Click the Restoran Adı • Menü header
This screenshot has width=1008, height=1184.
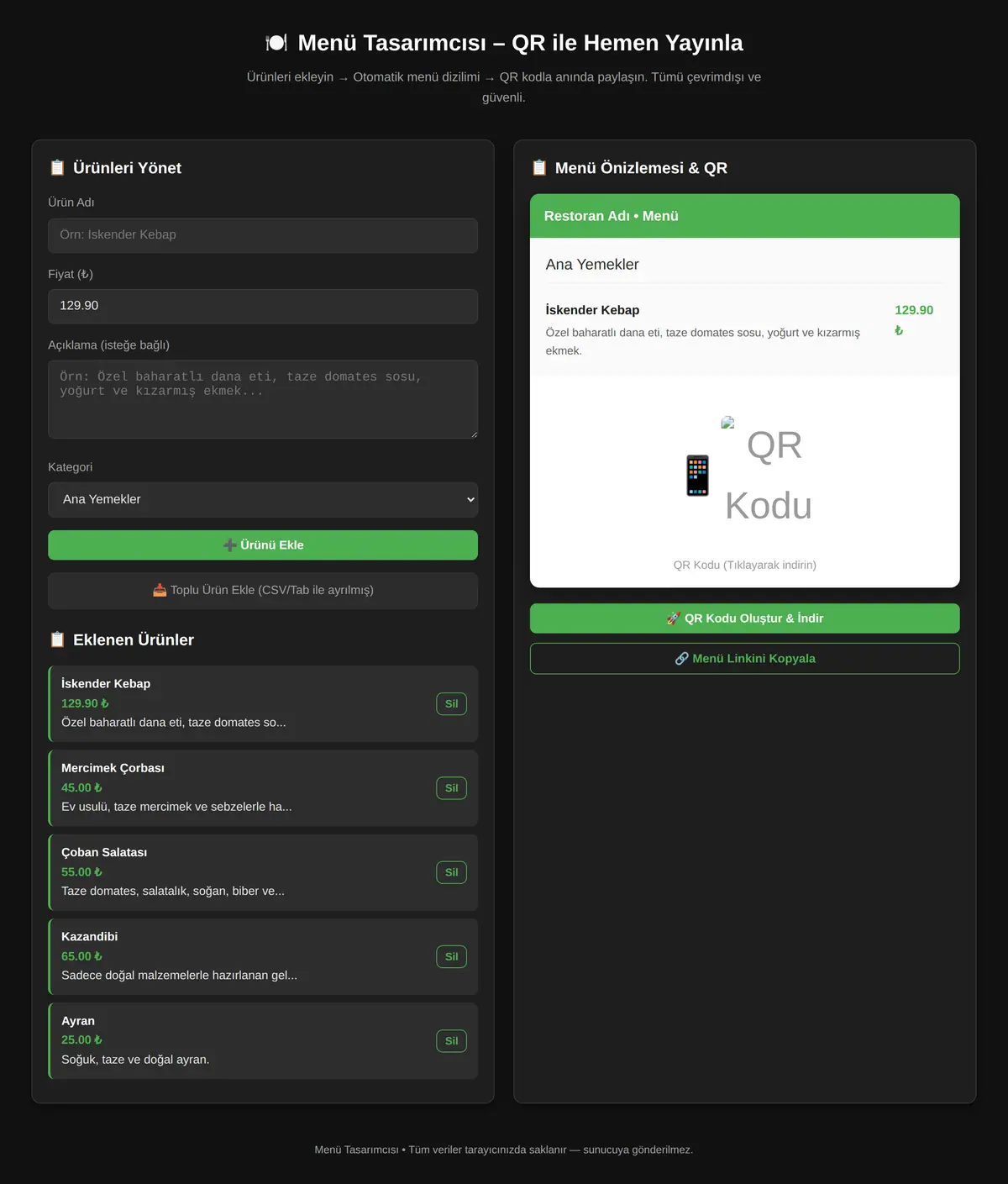click(x=745, y=216)
